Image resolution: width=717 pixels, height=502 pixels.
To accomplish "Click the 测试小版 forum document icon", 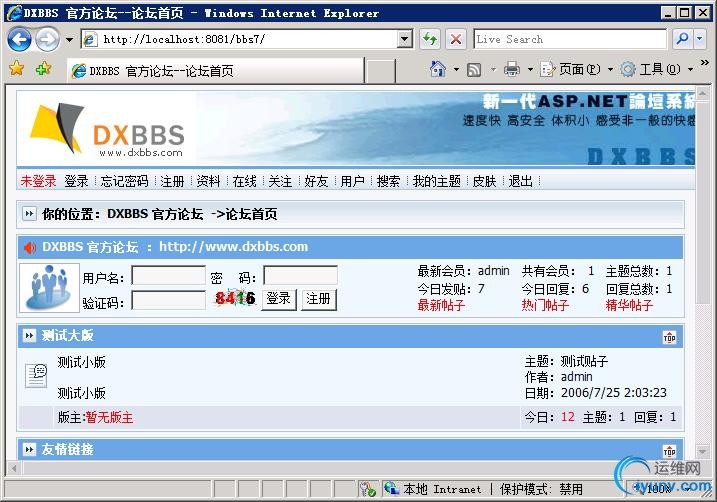I will pyautogui.click(x=36, y=376).
